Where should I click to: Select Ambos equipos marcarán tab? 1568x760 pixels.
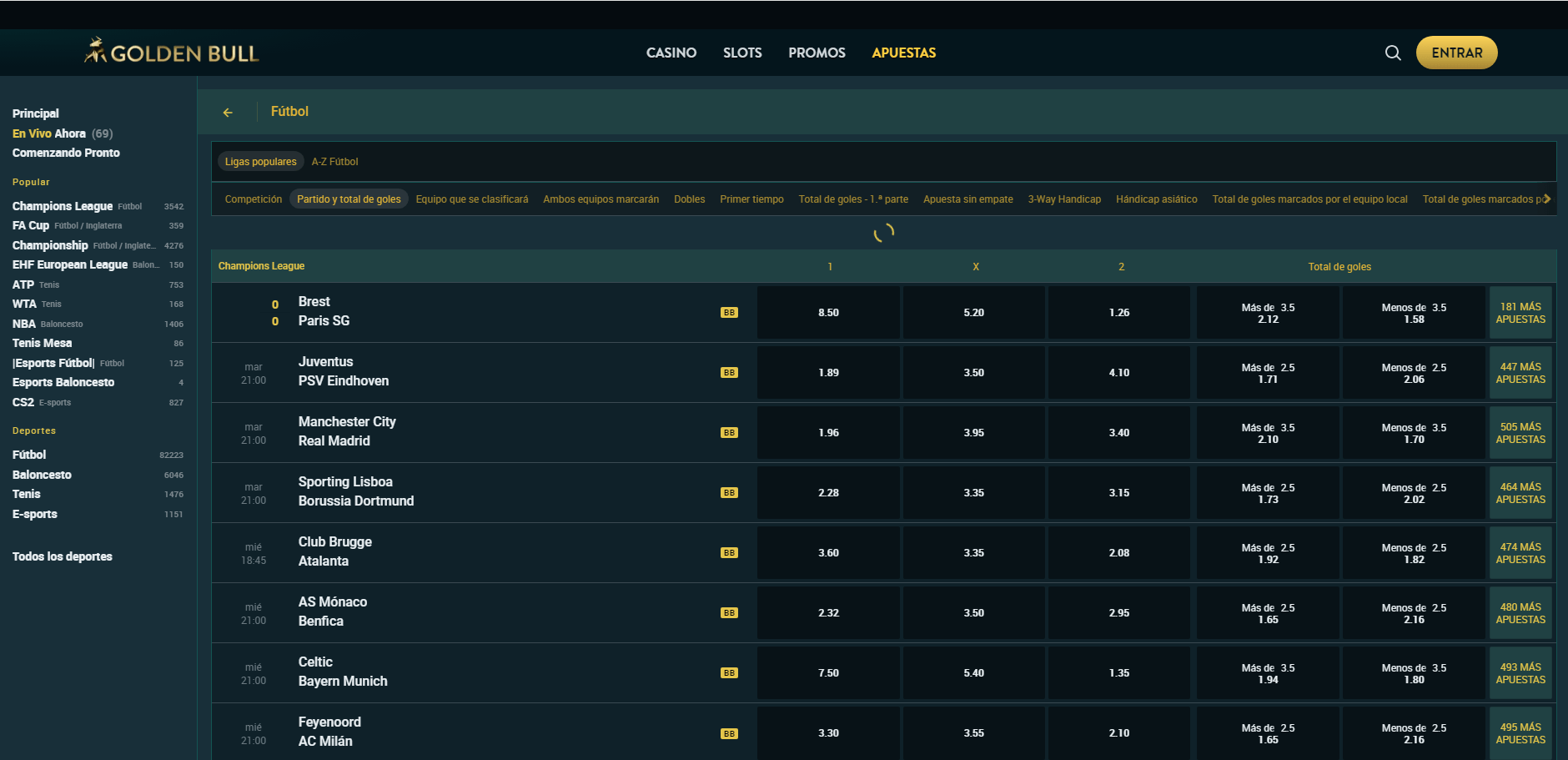[x=601, y=199]
